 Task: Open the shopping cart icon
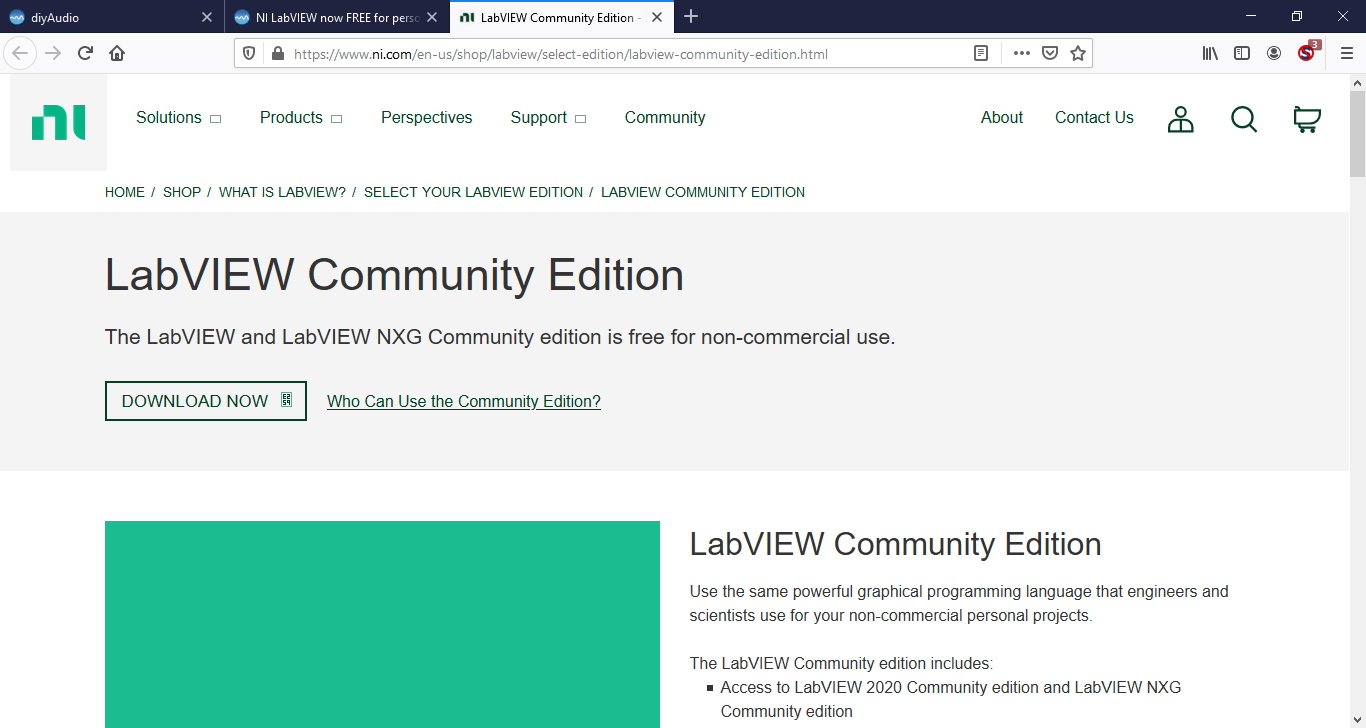click(1307, 120)
